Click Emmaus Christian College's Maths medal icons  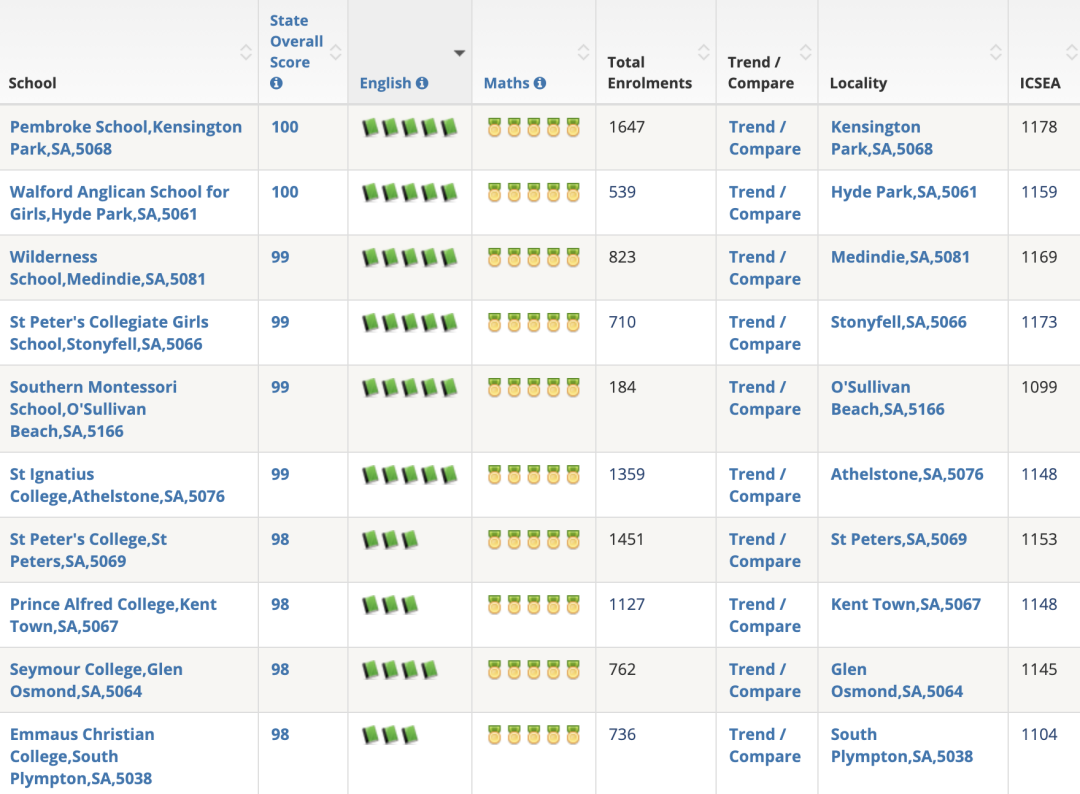point(534,735)
